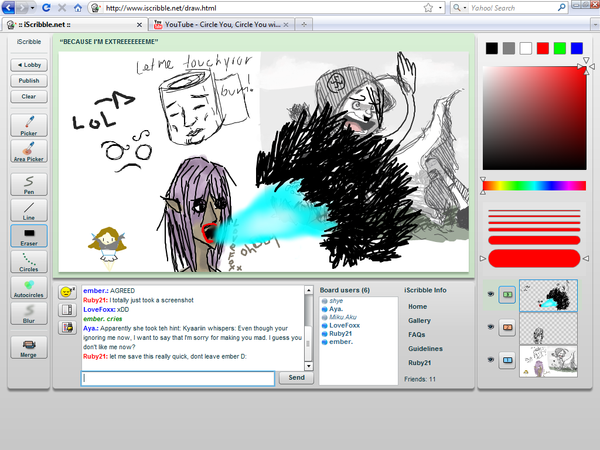Pick the white color swatch

526,48
